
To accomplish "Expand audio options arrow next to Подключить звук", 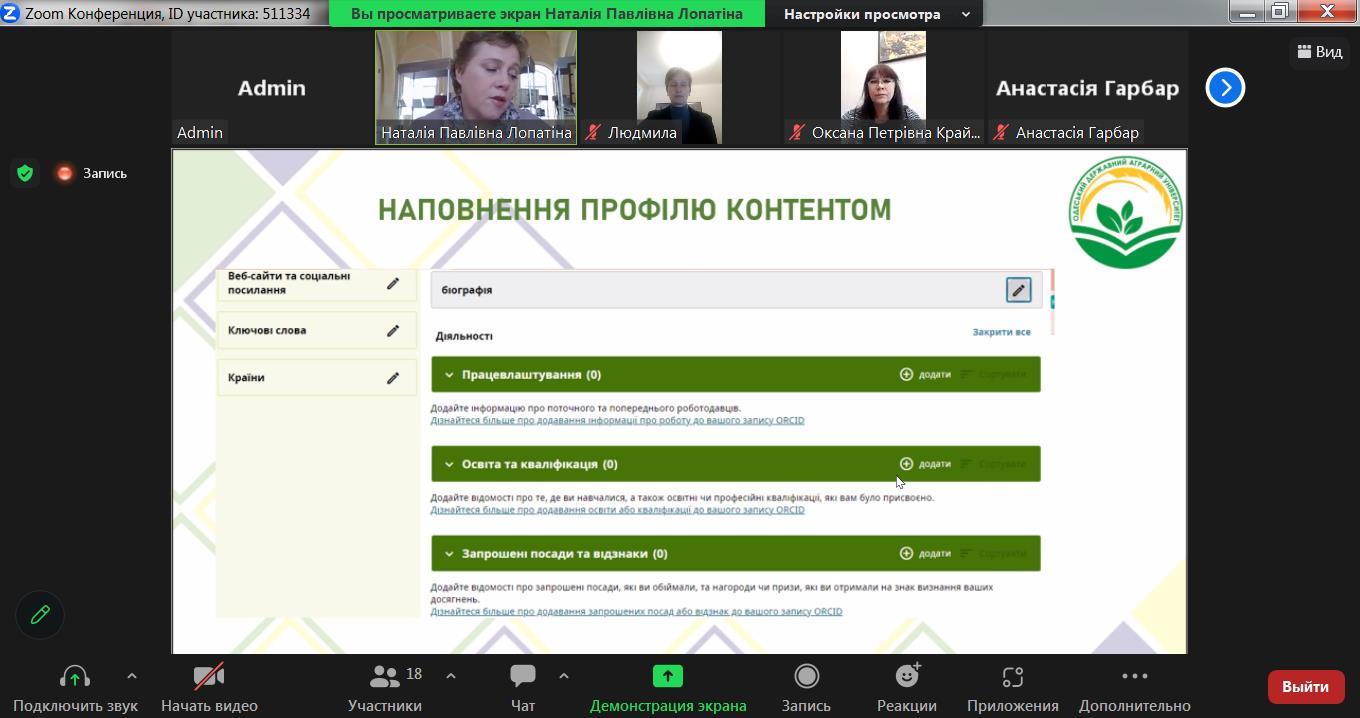I will 131,676.
